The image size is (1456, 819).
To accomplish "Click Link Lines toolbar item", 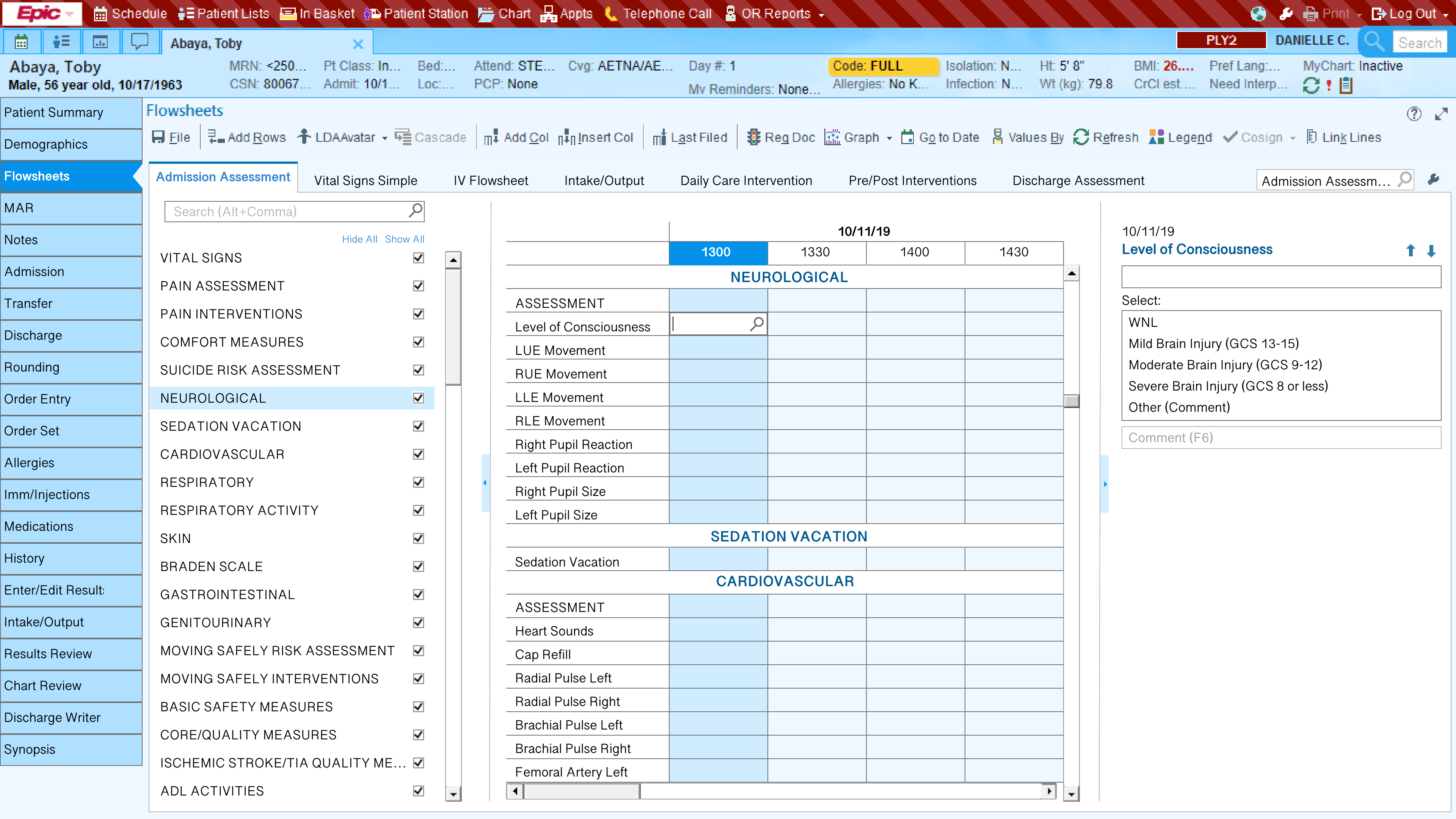I will click(1344, 137).
